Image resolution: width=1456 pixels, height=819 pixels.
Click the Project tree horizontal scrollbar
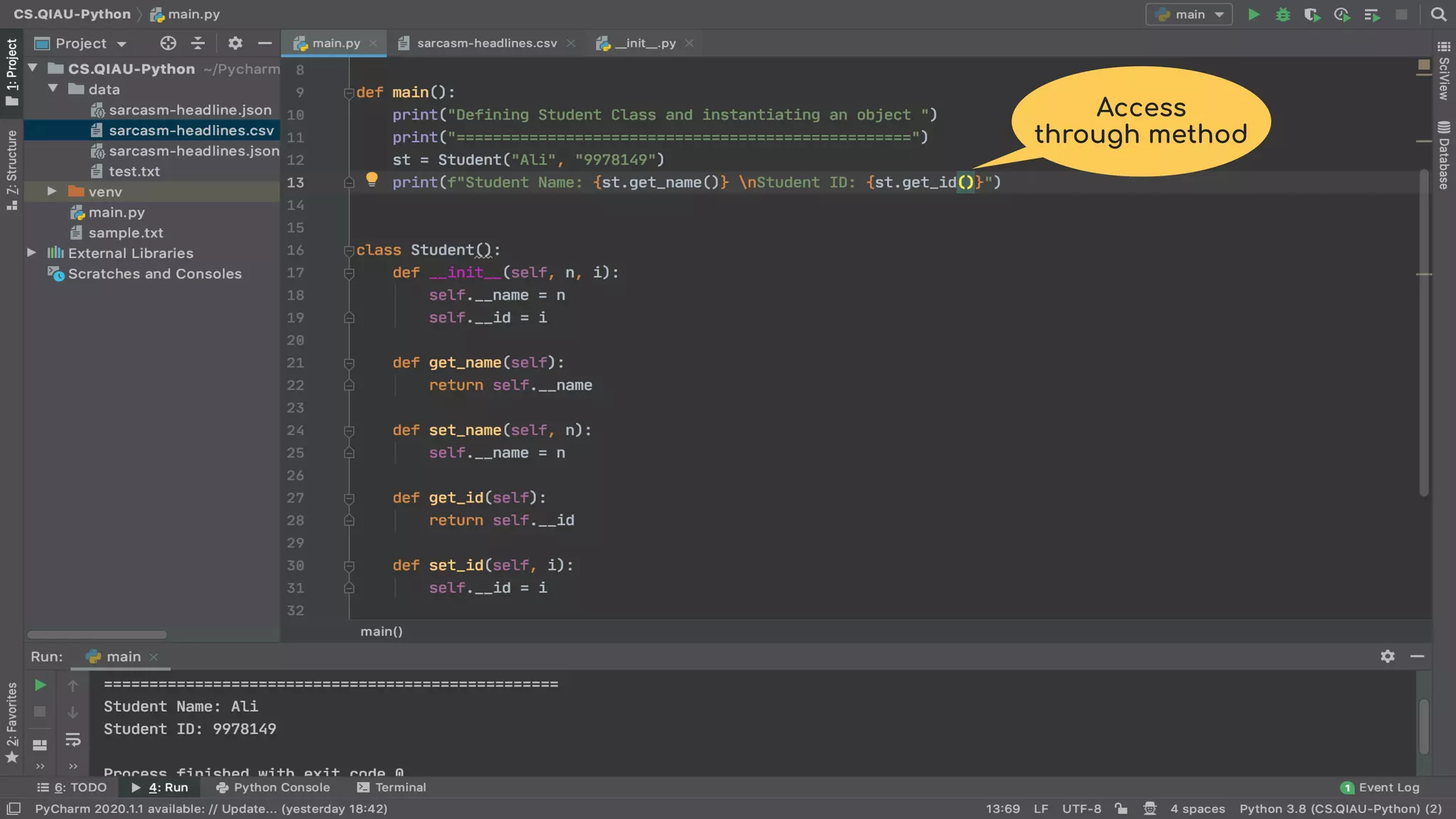coord(97,634)
